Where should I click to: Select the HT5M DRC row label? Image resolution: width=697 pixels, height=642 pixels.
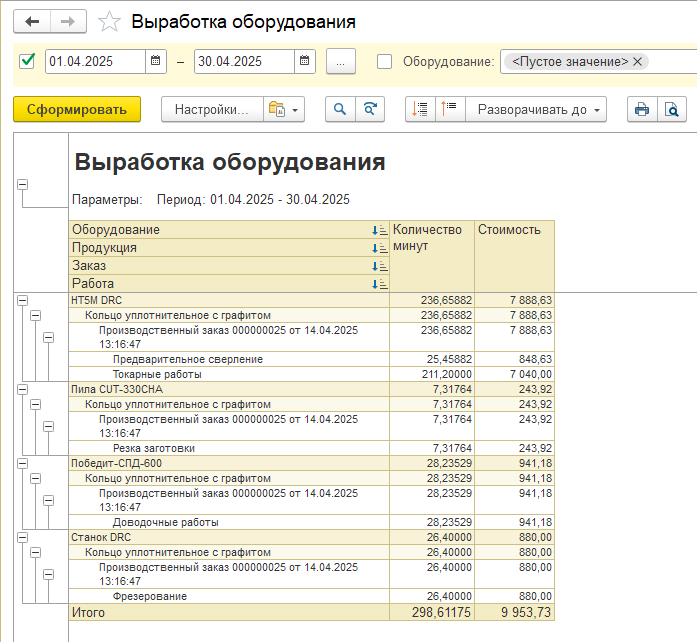click(x=96, y=301)
